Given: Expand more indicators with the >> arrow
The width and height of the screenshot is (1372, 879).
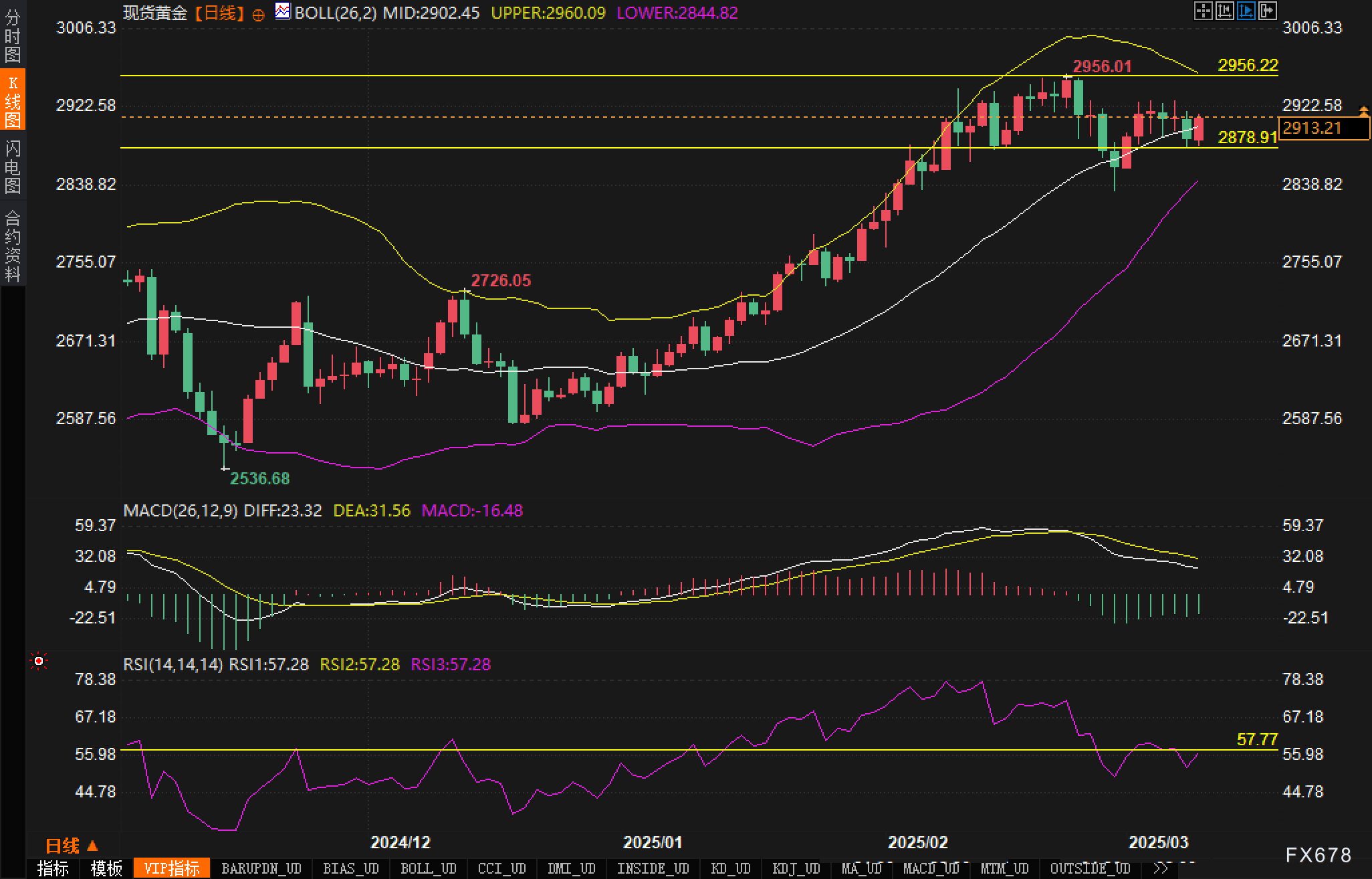Looking at the screenshot, I should 1161,868.
